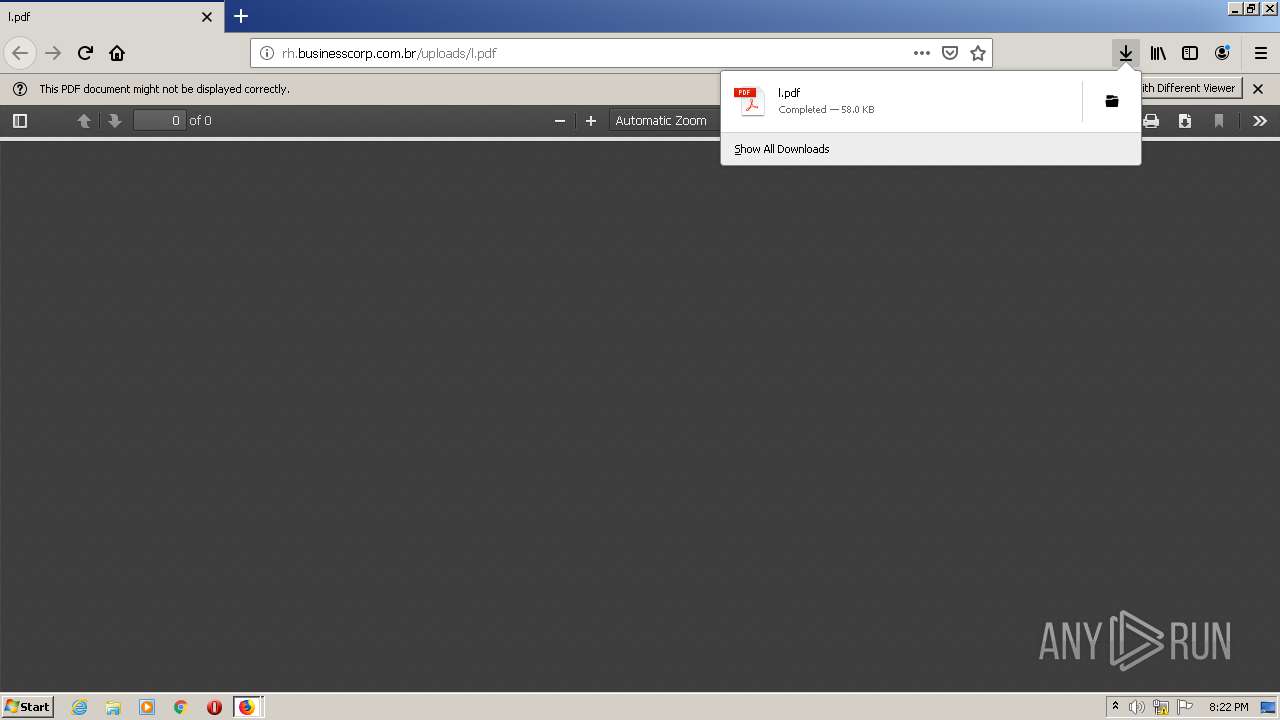Viewport: 1280px width, 720px height.
Task: Open the Automatic Zoom dropdown
Action: click(x=665, y=121)
